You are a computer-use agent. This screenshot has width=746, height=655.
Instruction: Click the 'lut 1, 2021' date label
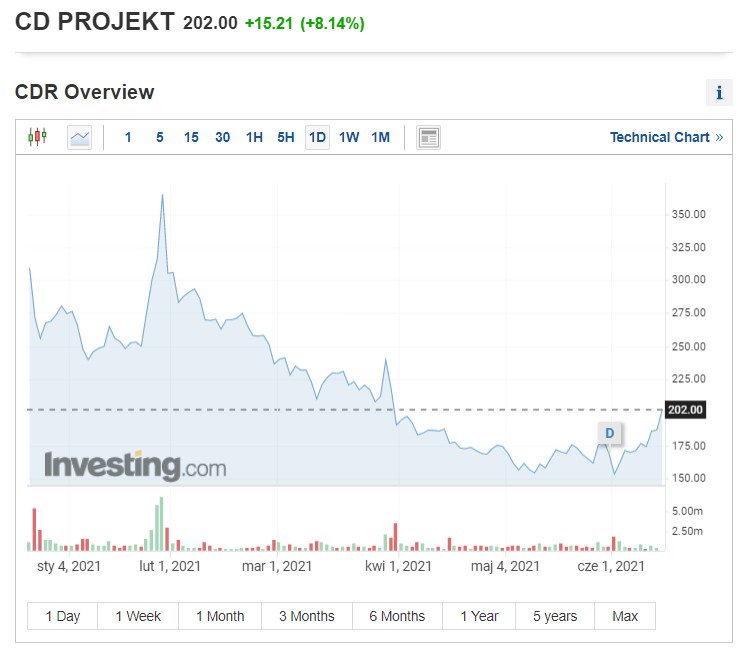pos(170,566)
